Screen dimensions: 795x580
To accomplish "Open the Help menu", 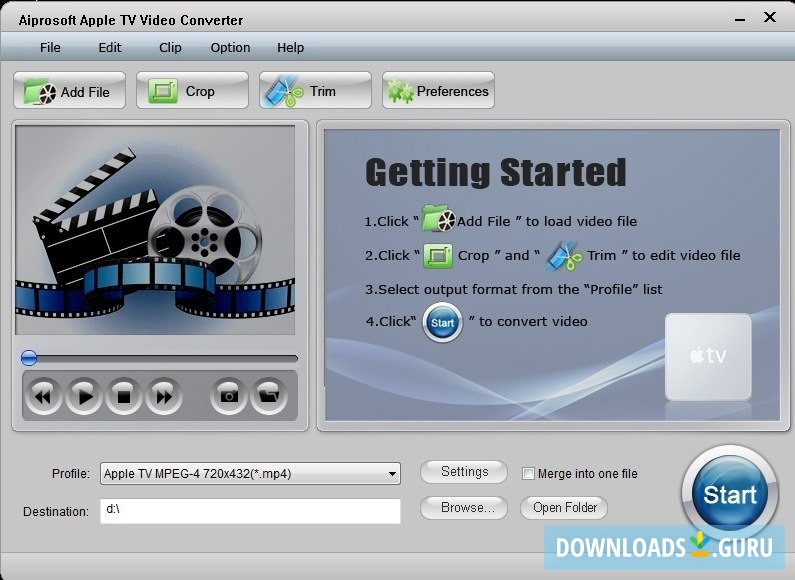I will [291, 48].
